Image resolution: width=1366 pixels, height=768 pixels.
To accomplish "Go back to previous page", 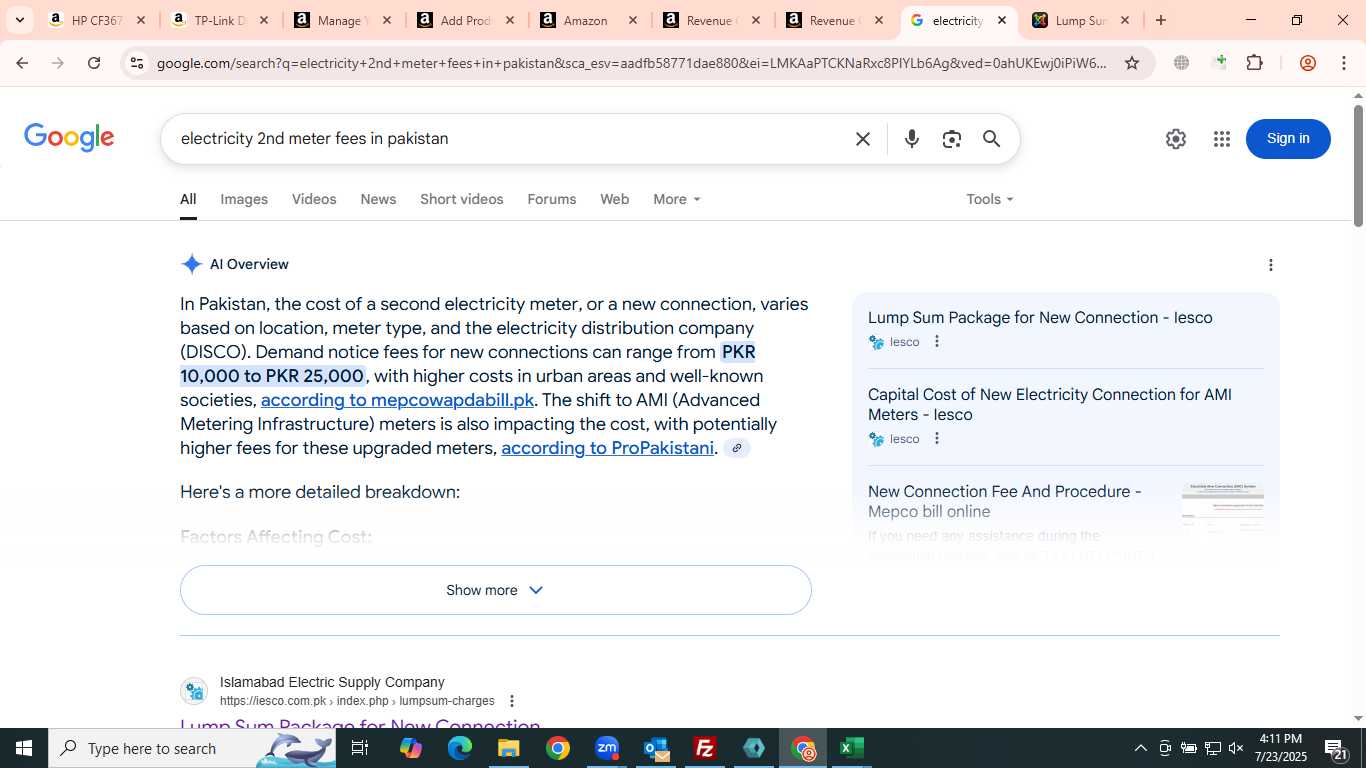I will click(22, 63).
